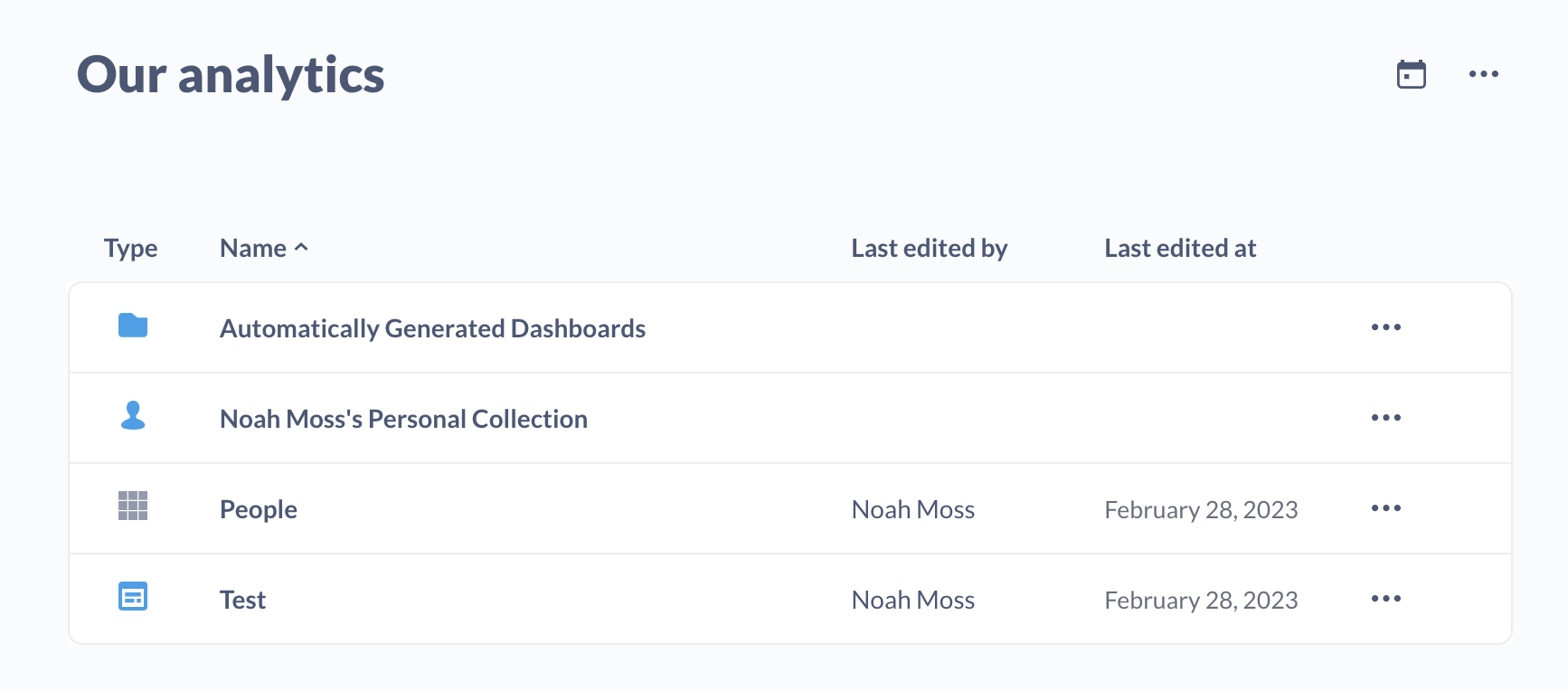Select the table icon next to People
Screen dimensions: 1568x691
[132, 507]
